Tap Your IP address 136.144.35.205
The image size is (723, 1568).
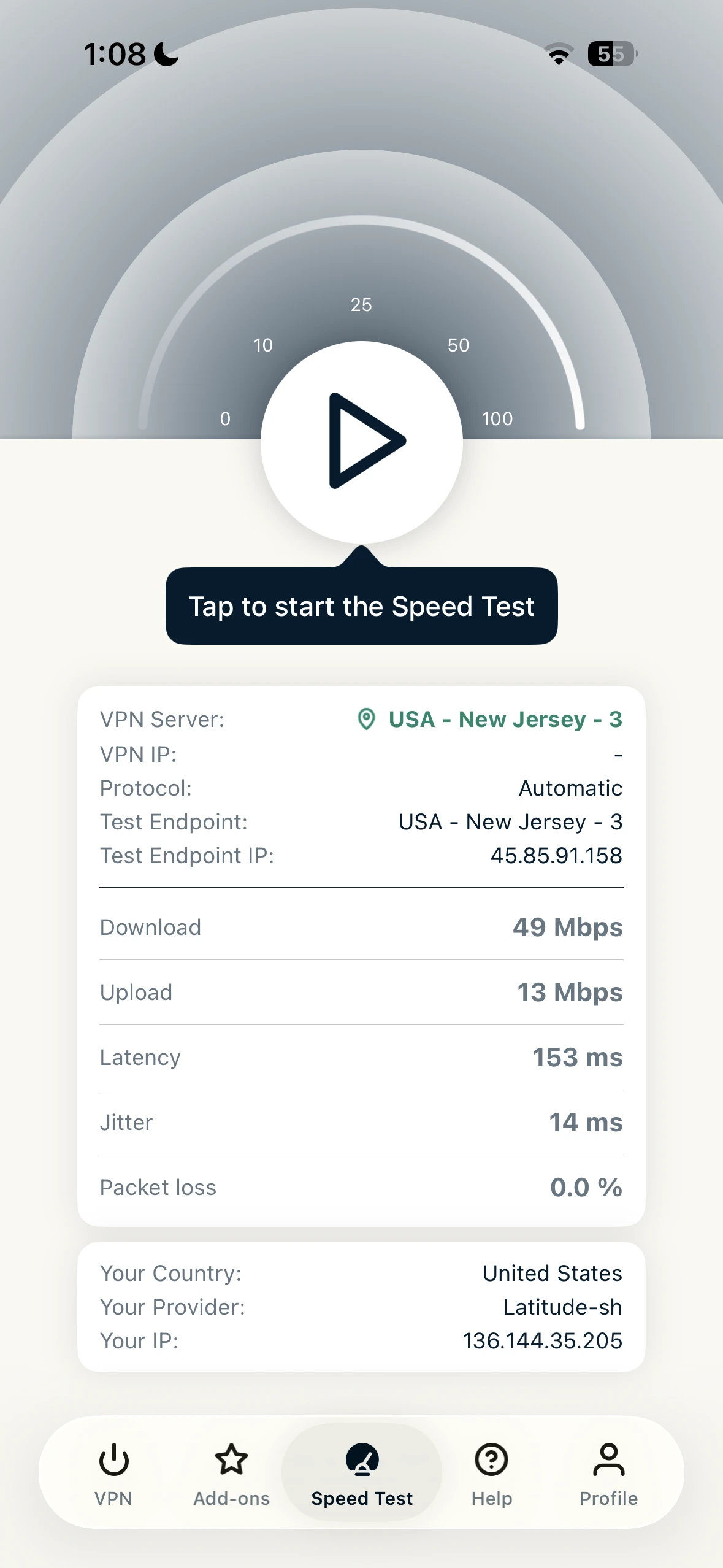[x=542, y=1340]
